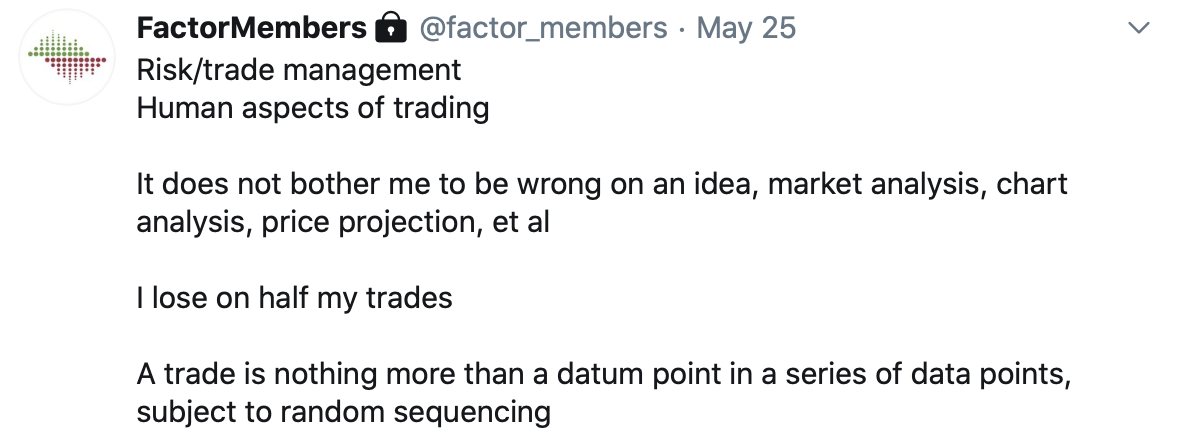Click the 'subject to random sequencing' line
1178x444 pixels.
(343, 412)
